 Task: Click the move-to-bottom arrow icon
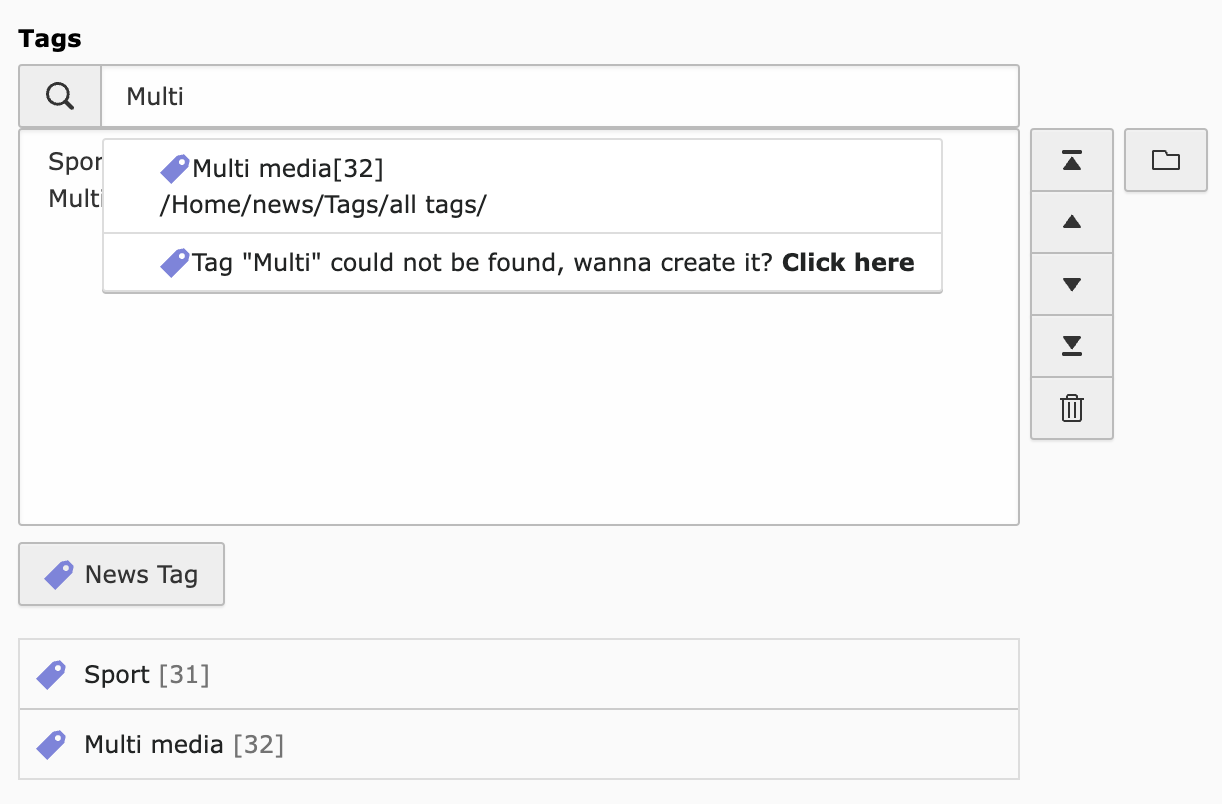click(1071, 346)
